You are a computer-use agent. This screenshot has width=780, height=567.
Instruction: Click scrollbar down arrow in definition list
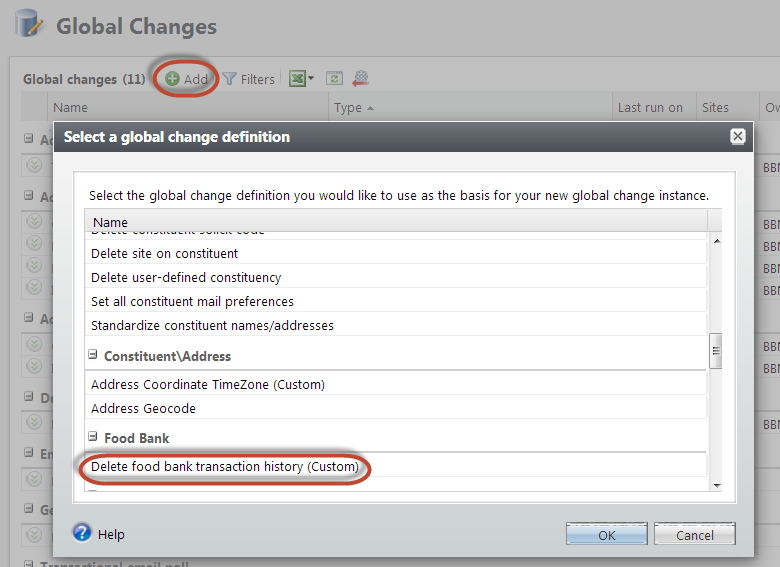[x=715, y=485]
